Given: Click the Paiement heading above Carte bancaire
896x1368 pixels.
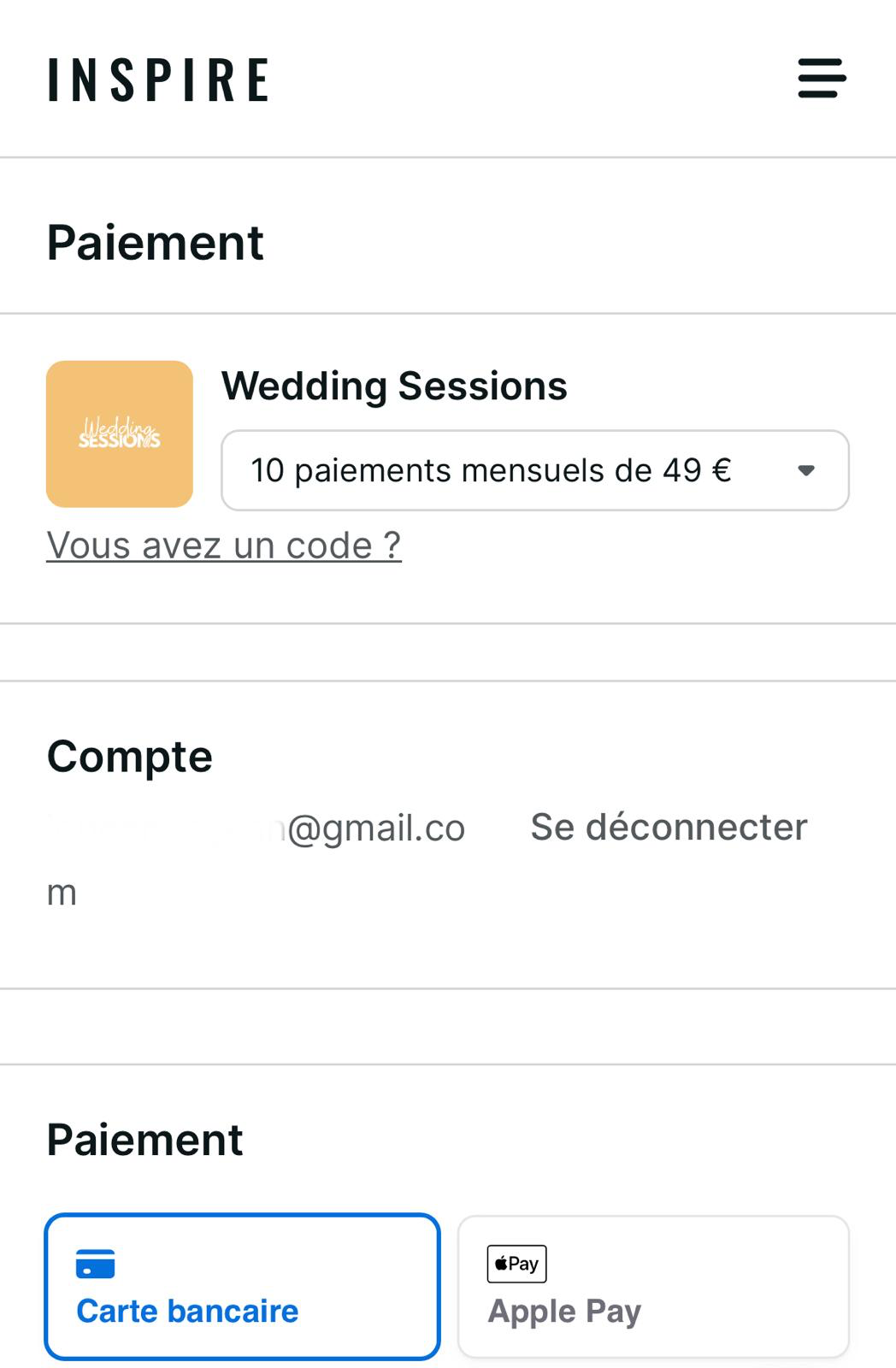Looking at the screenshot, I should [x=144, y=1140].
